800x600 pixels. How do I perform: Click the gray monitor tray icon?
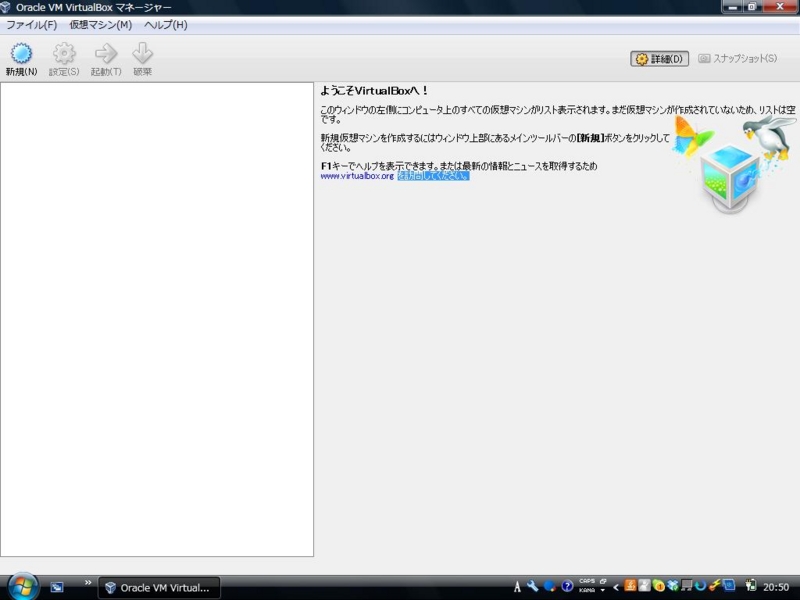687,586
